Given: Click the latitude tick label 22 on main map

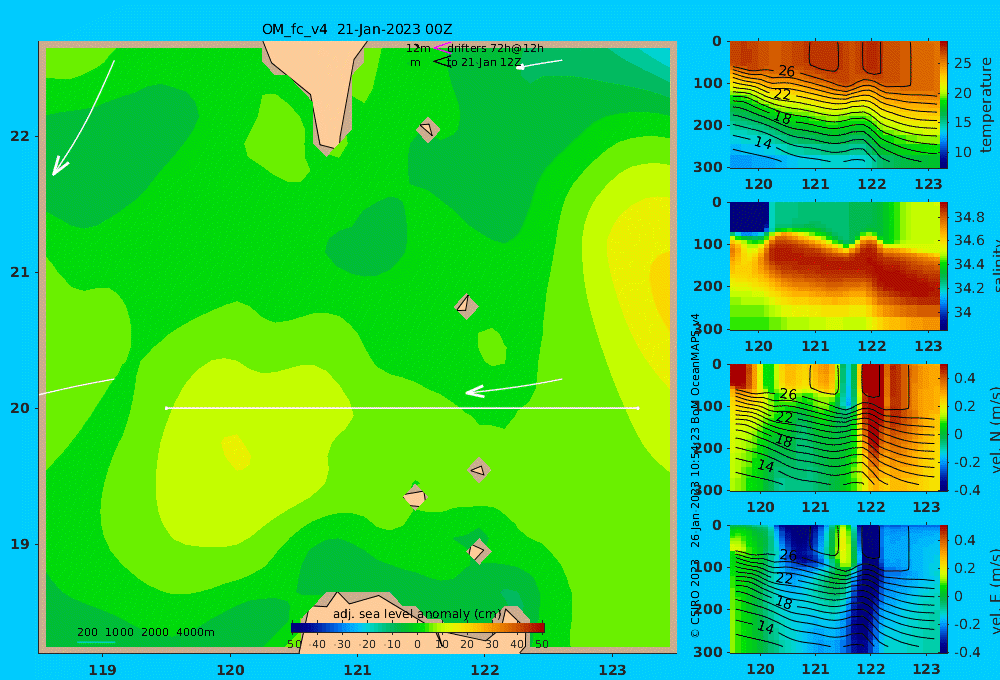Looking at the screenshot, I should tap(20, 137).
